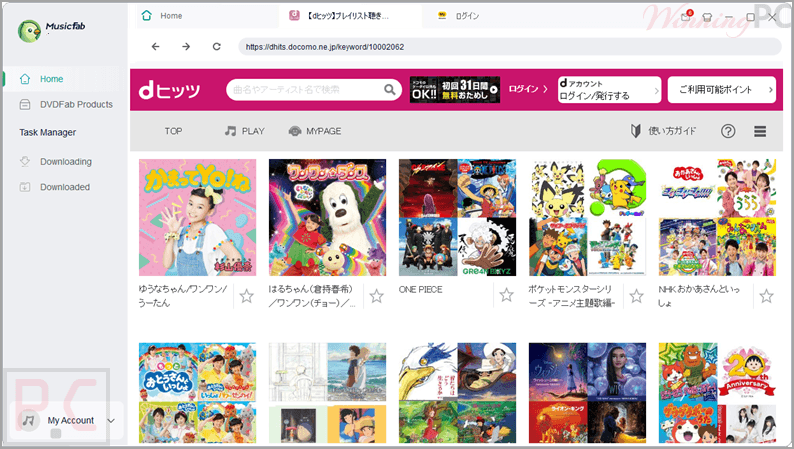Open the Ghibli scenery playlist cover
The width and height of the screenshot is (794, 449).
(328, 393)
